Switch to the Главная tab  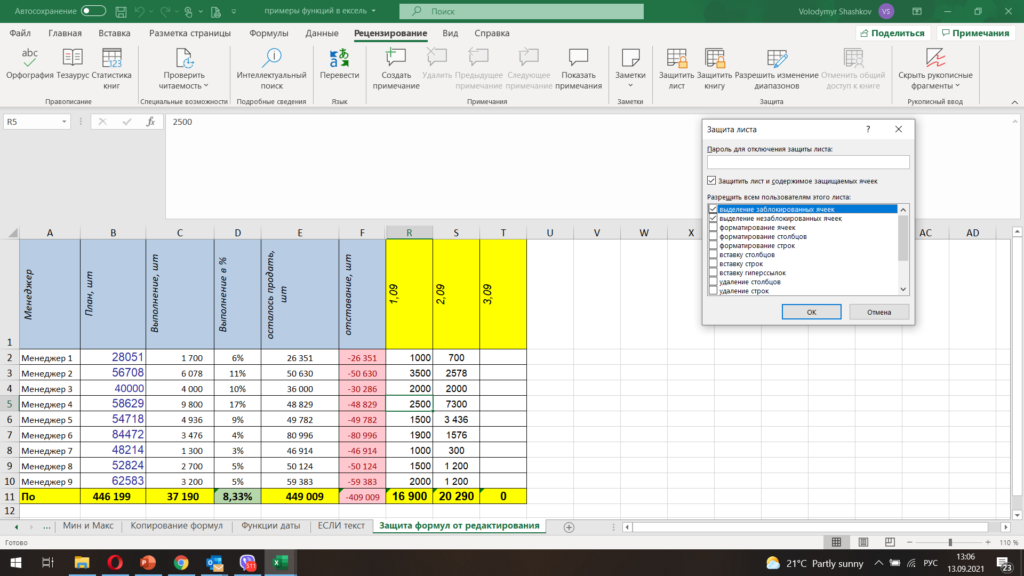tap(65, 33)
